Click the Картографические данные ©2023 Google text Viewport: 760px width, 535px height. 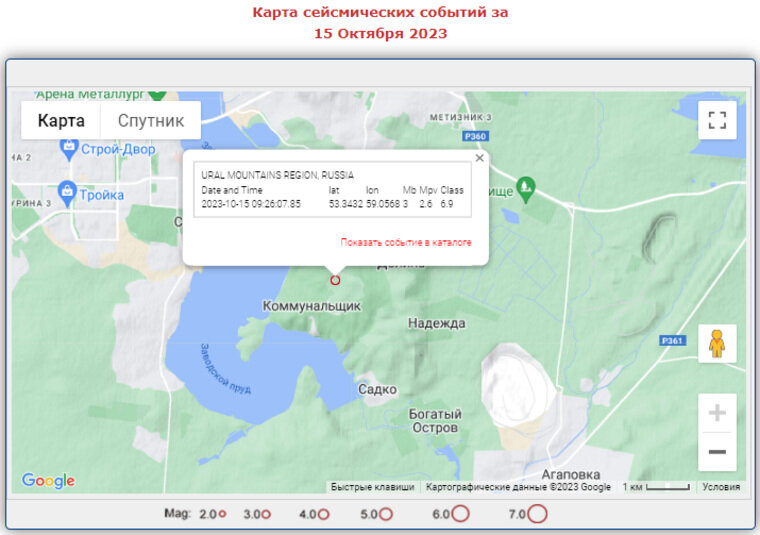point(518,487)
